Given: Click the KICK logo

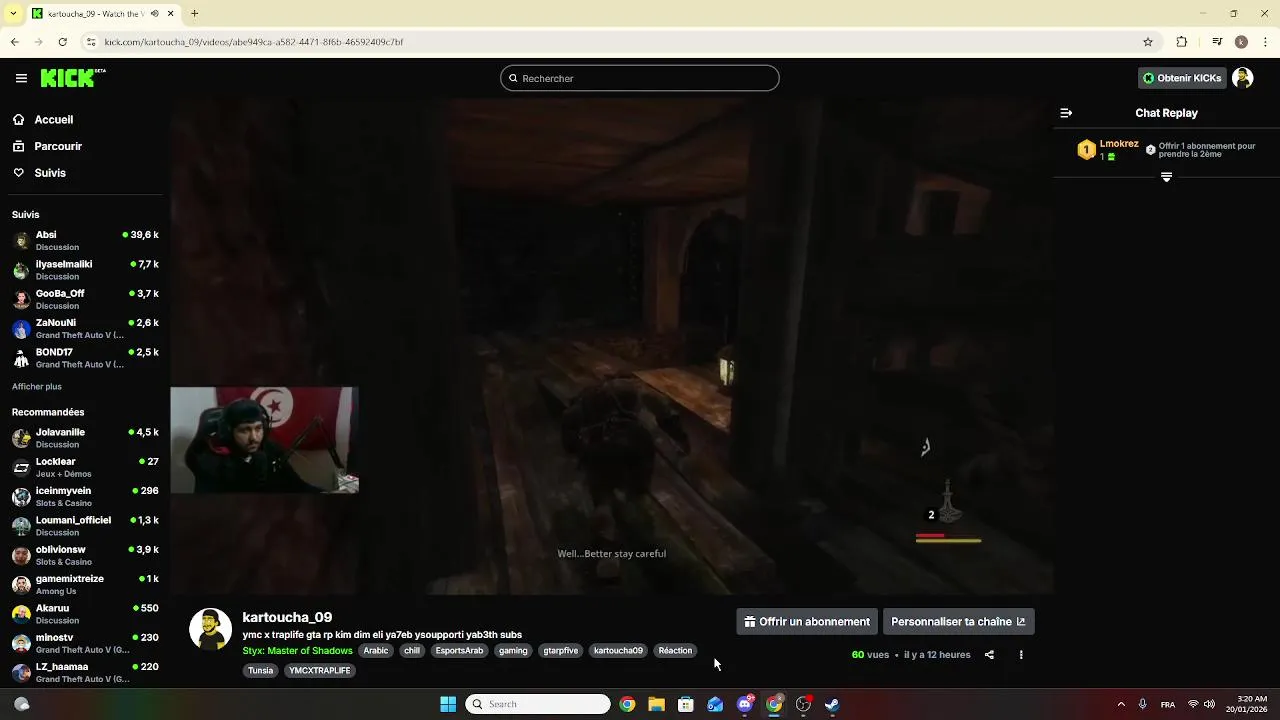Looking at the screenshot, I should pos(73,78).
